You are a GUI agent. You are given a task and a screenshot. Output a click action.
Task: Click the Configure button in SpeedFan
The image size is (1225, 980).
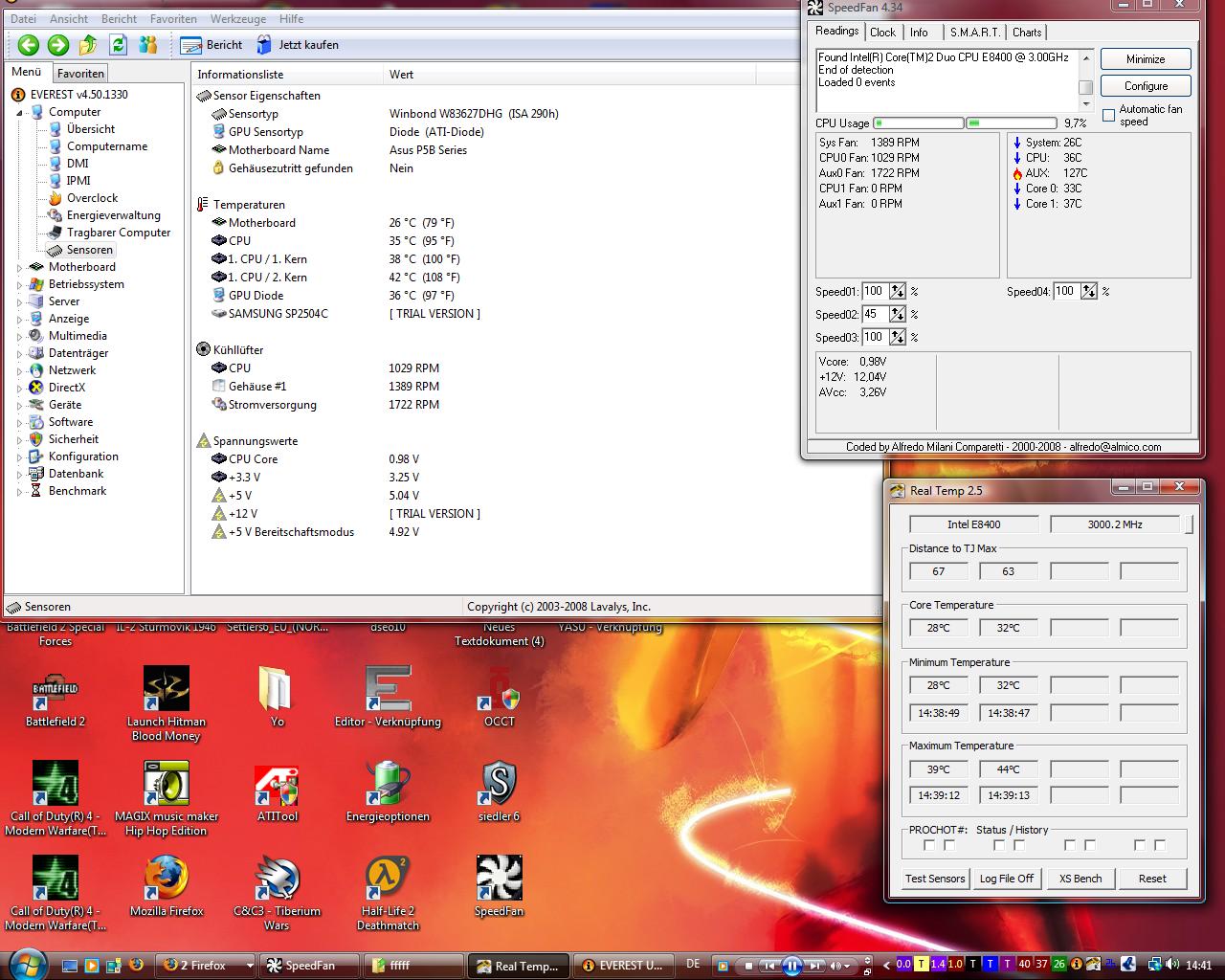coord(1146,86)
